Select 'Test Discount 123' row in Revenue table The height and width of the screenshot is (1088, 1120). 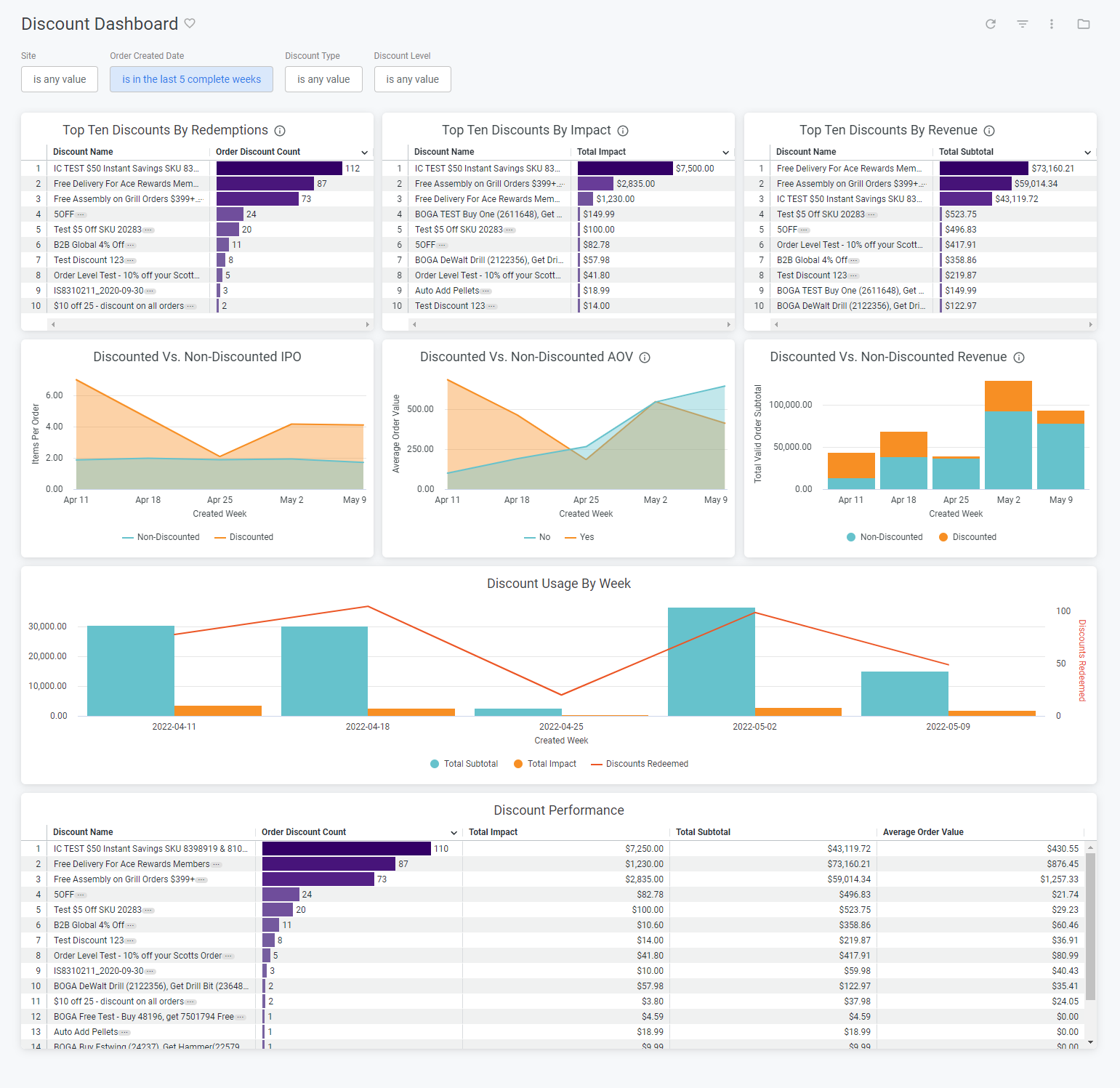tap(920, 275)
